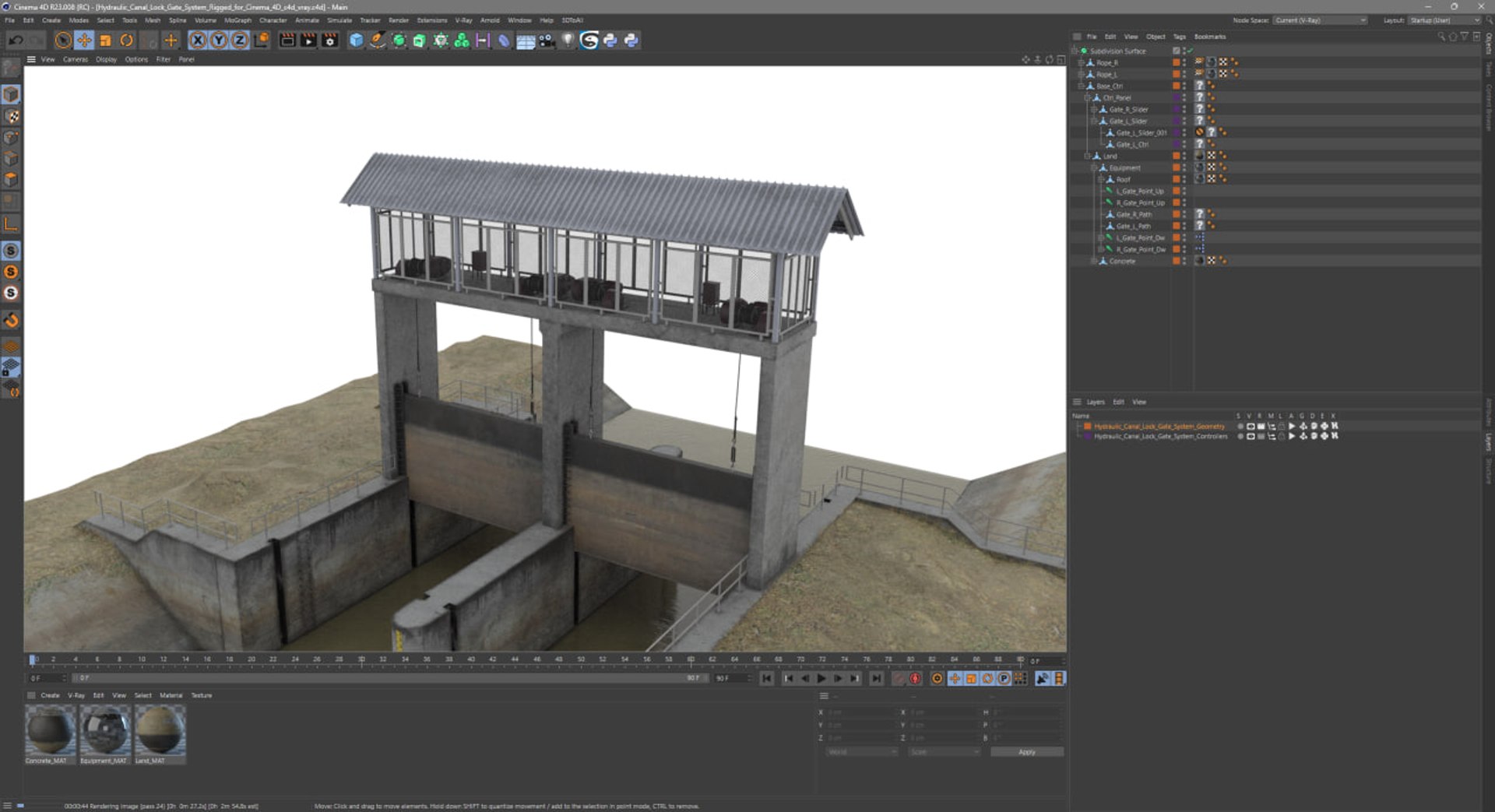The width and height of the screenshot is (1495, 812).
Task: Render to Picture Viewer icon
Action: [308, 40]
